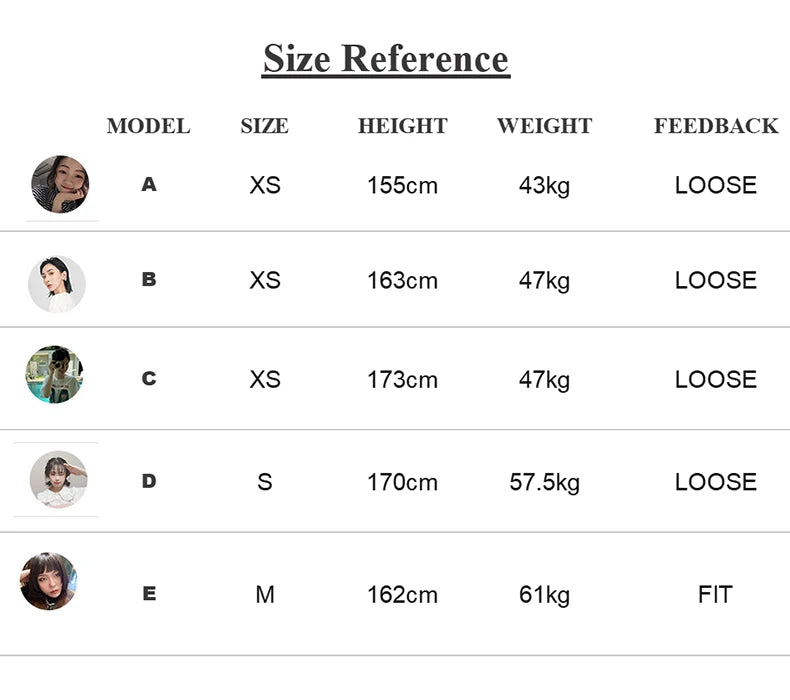This screenshot has width=790, height=700.
Task: Click size S in model D row
Action: [x=265, y=482]
